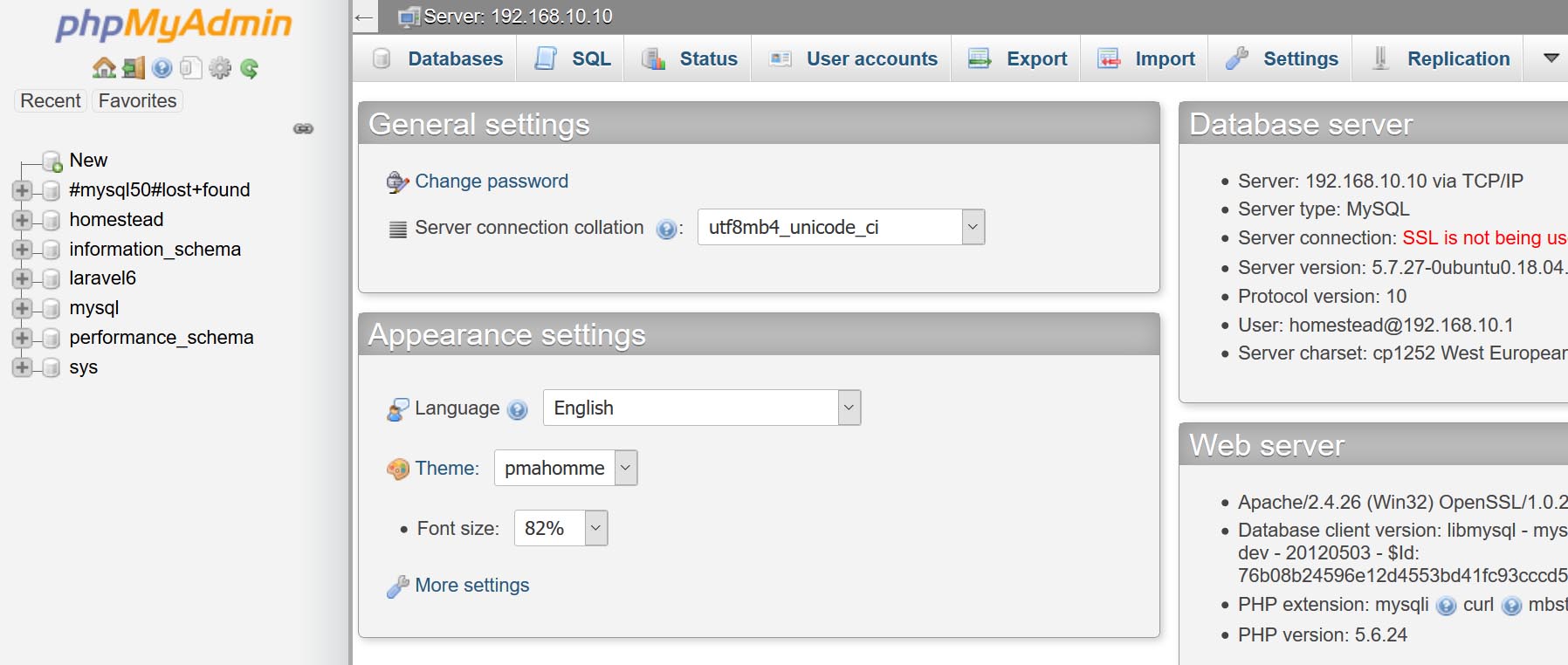
Task: Expand the performance_schema database node
Action: (x=22, y=338)
